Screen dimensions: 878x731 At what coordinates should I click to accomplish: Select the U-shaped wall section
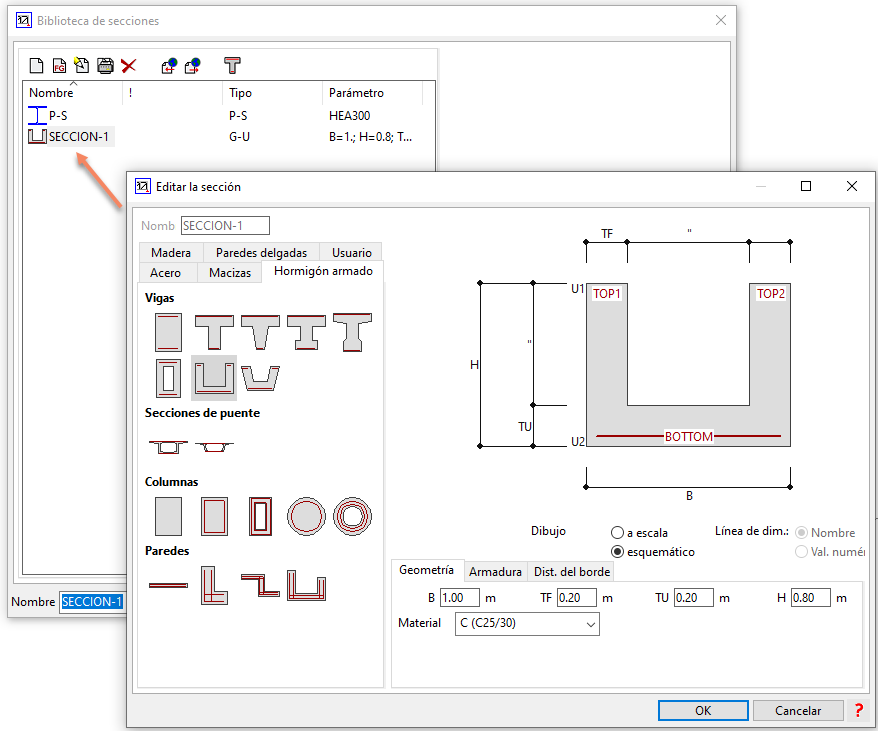(x=306, y=585)
